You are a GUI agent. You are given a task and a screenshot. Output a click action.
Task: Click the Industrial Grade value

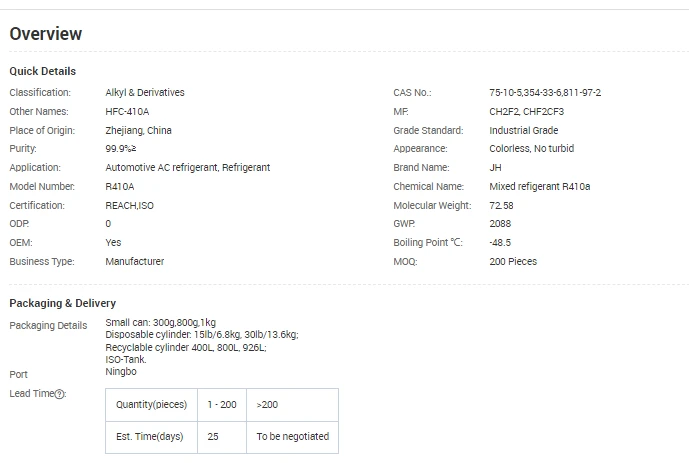[523, 130]
